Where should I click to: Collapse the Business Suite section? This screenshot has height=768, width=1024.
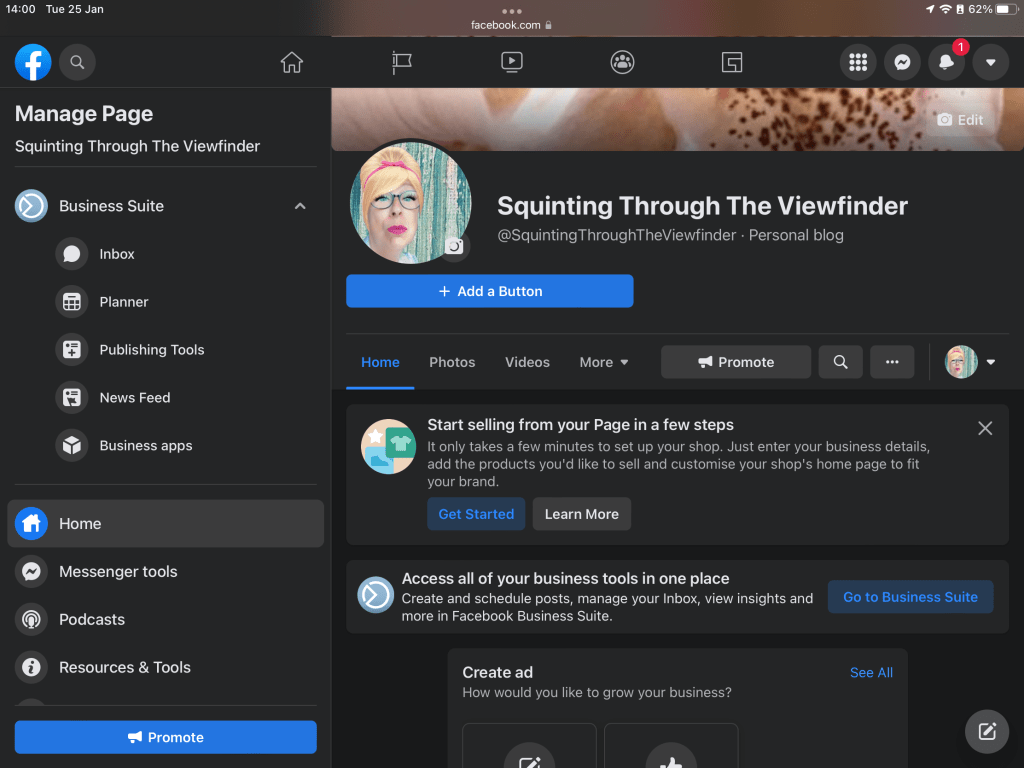point(300,206)
